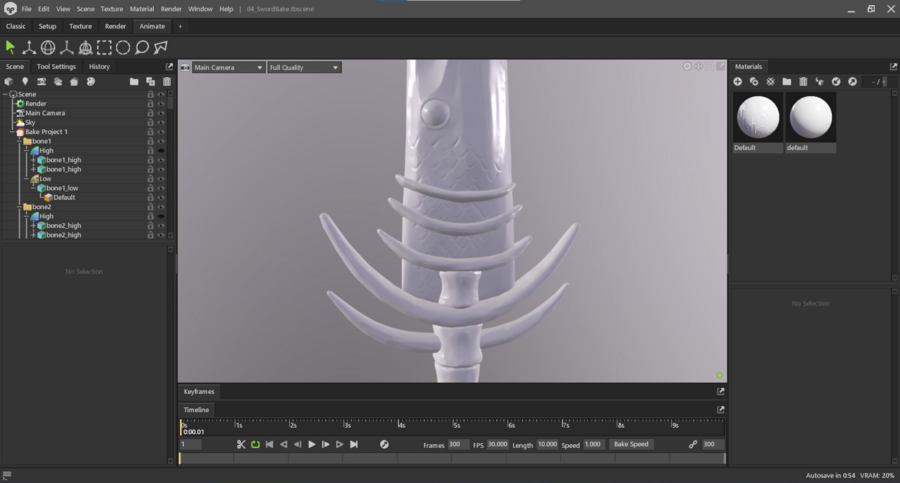Screen dimensions: 900x483
Task: Click the timeline scrub bar below controls
Action: 452,458
